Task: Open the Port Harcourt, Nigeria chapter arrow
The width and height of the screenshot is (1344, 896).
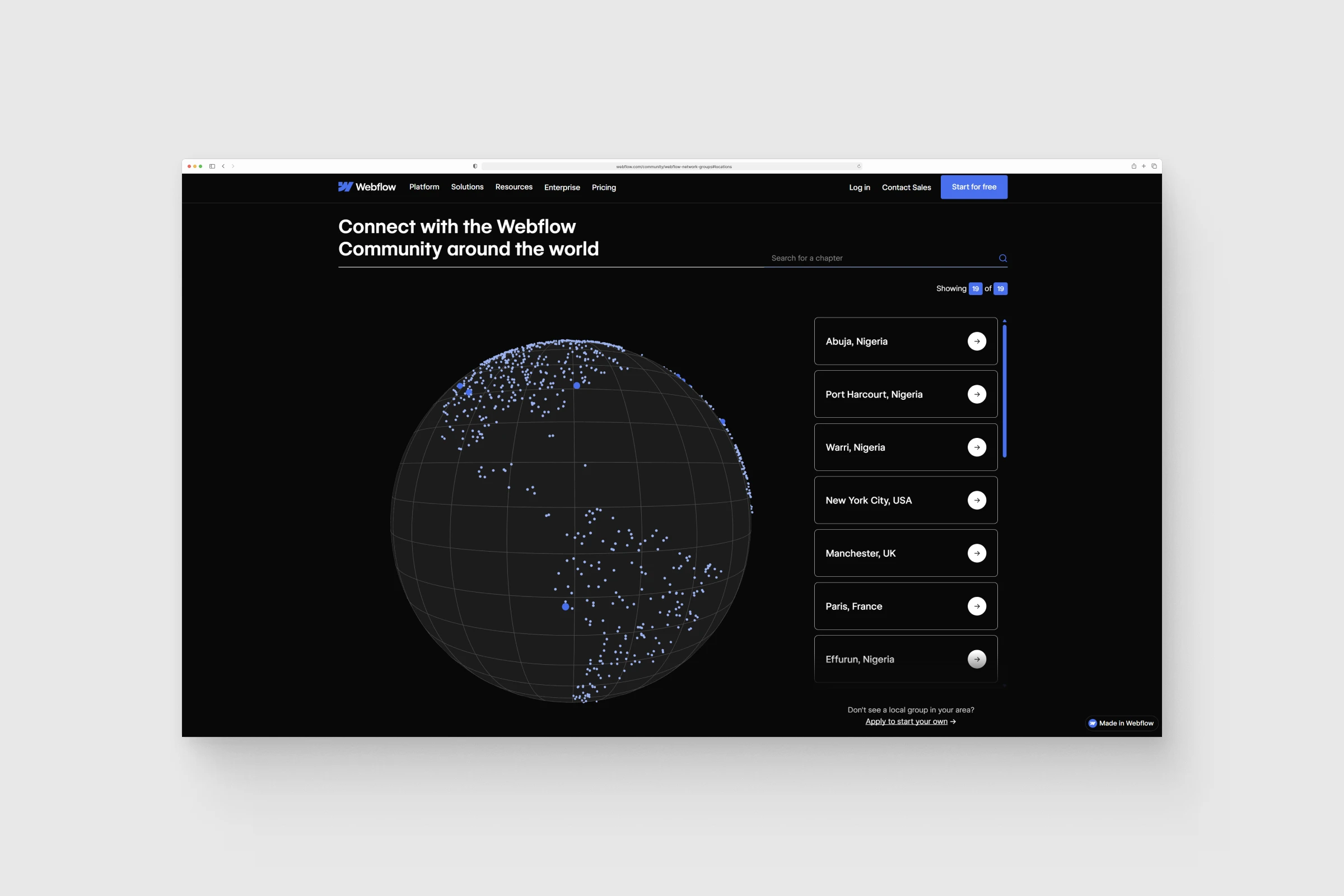Action: point(977,394)
